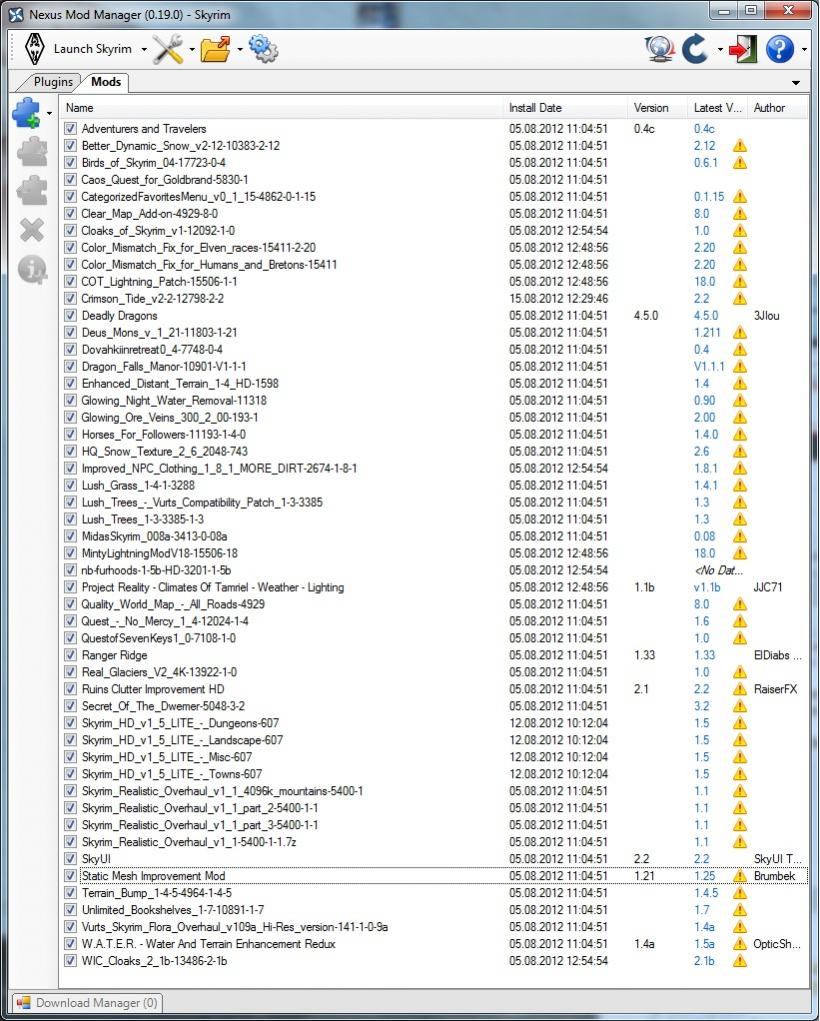Open latest version link 0.4c for Adventurers and Travelers

[x=704, y=129]
